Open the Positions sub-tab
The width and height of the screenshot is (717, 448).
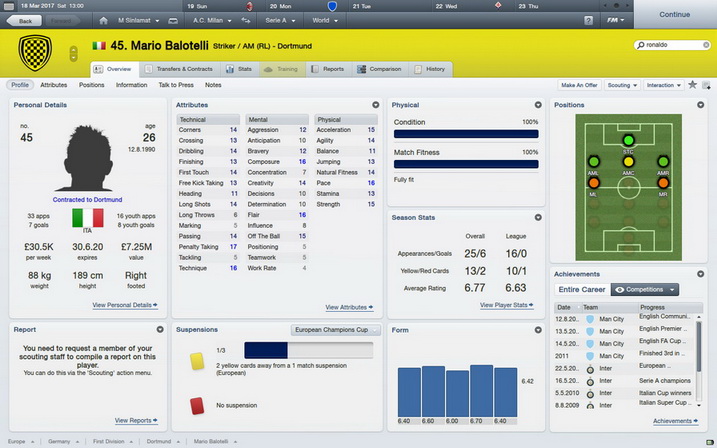click(x=91, y=85)
